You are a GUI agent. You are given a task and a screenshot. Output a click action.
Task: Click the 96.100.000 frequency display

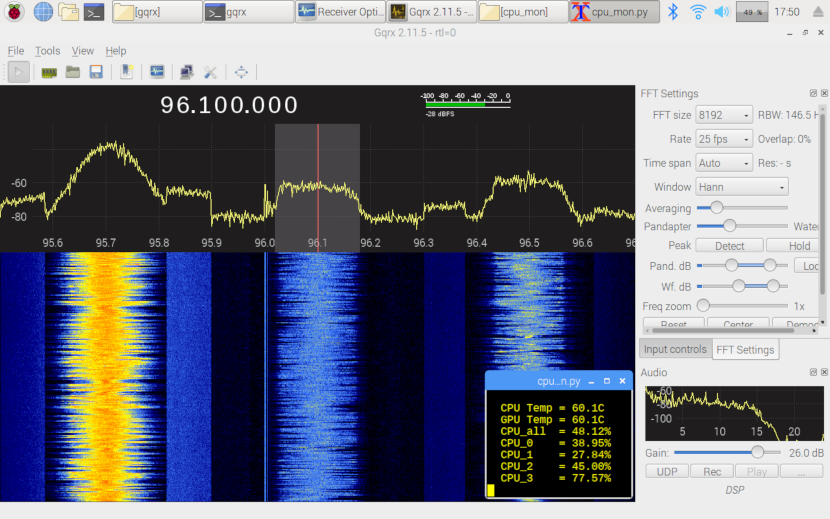[x=229, y=105]
